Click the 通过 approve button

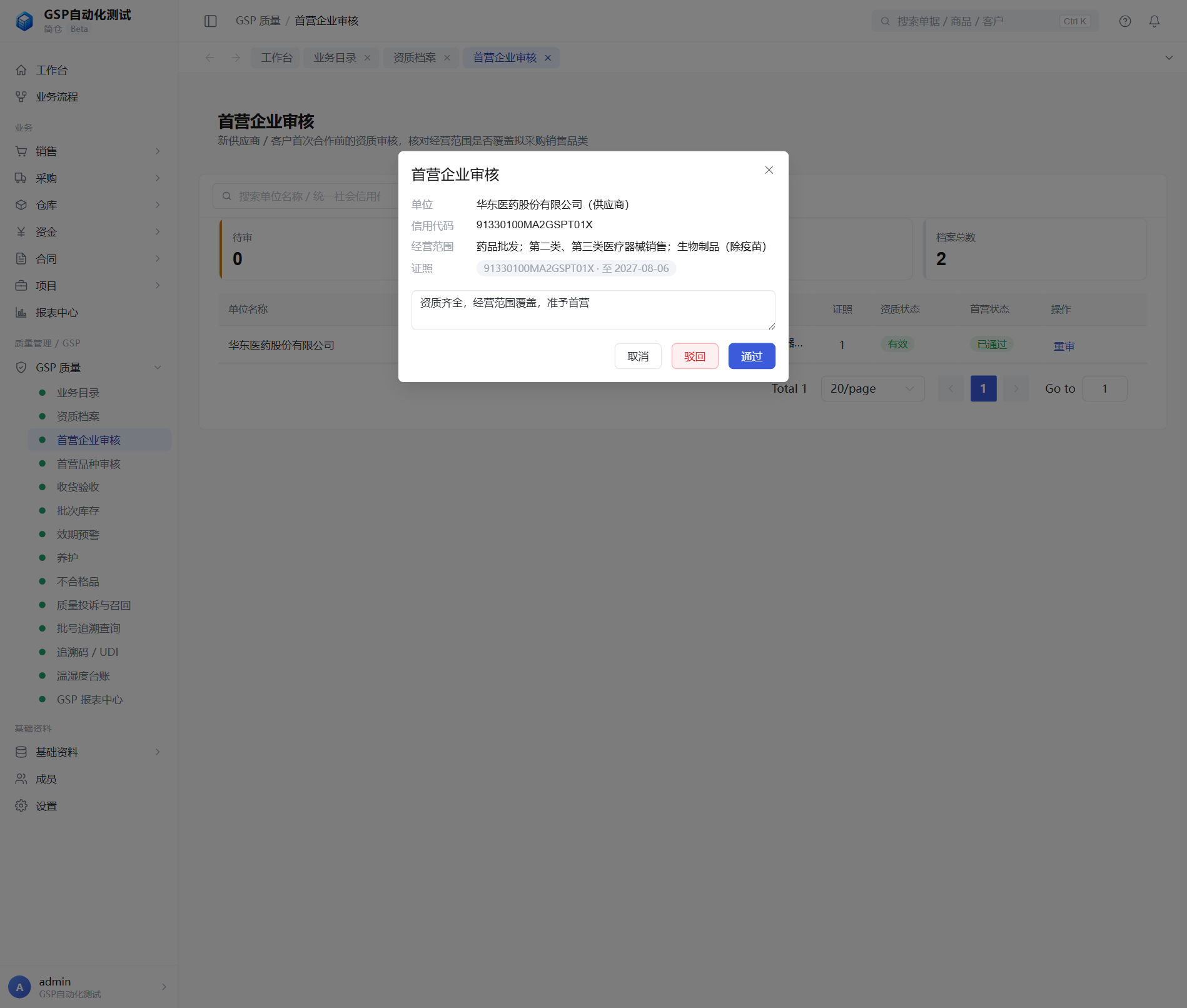(752, 356)
